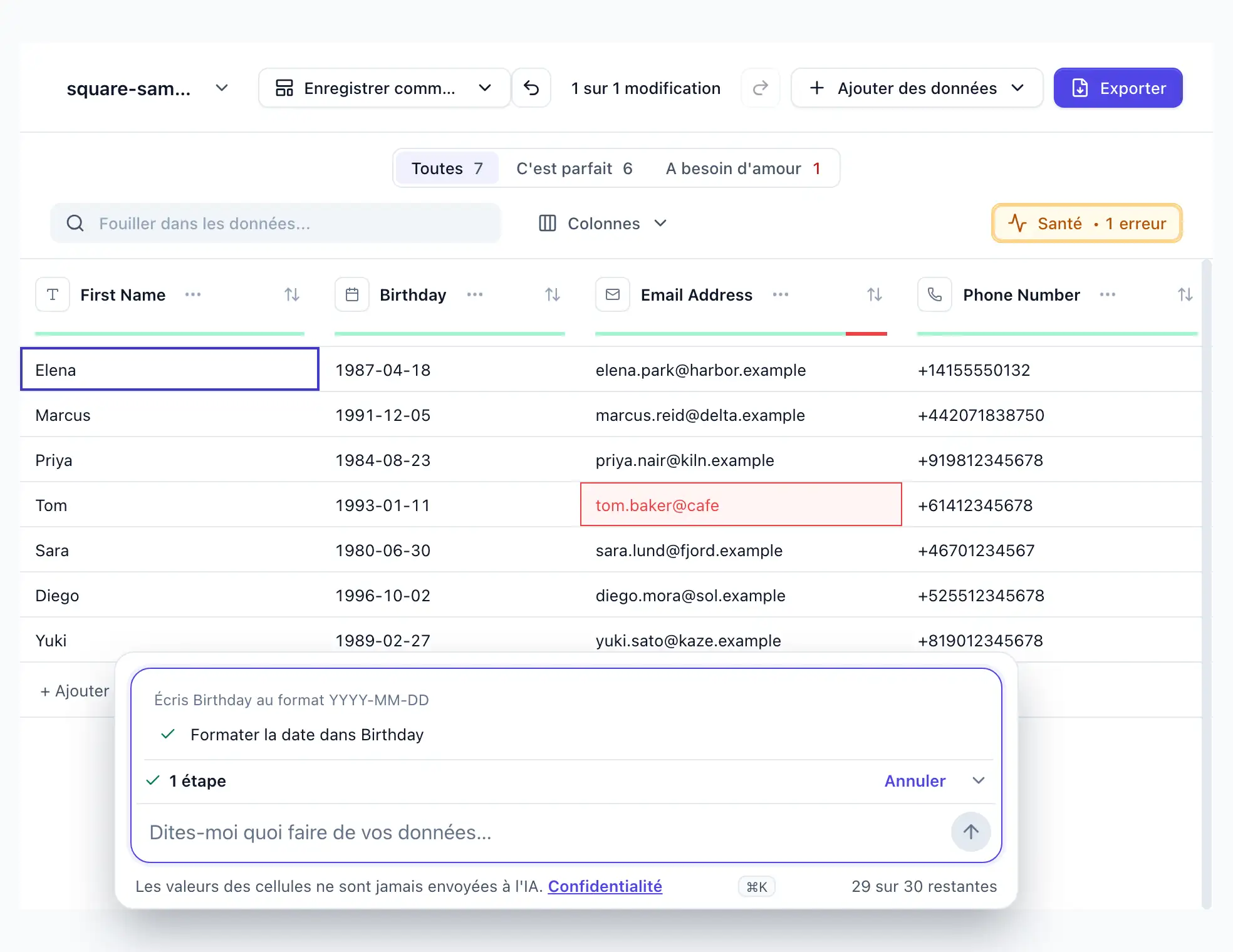Switch to the C'est parfait tab
The height and width of the screenshot is (952, 1233).
pyautogui.click(x=574, y=168)
